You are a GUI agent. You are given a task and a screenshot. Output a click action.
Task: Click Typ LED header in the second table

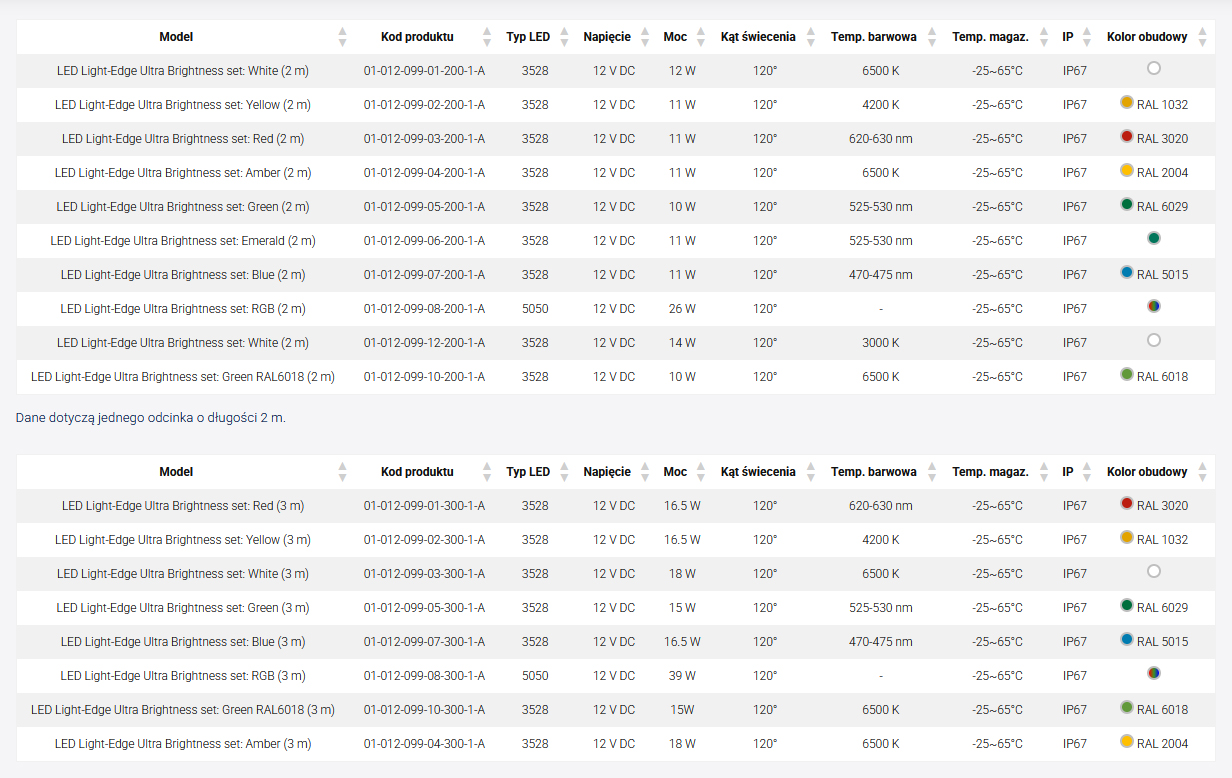point(528,472)
